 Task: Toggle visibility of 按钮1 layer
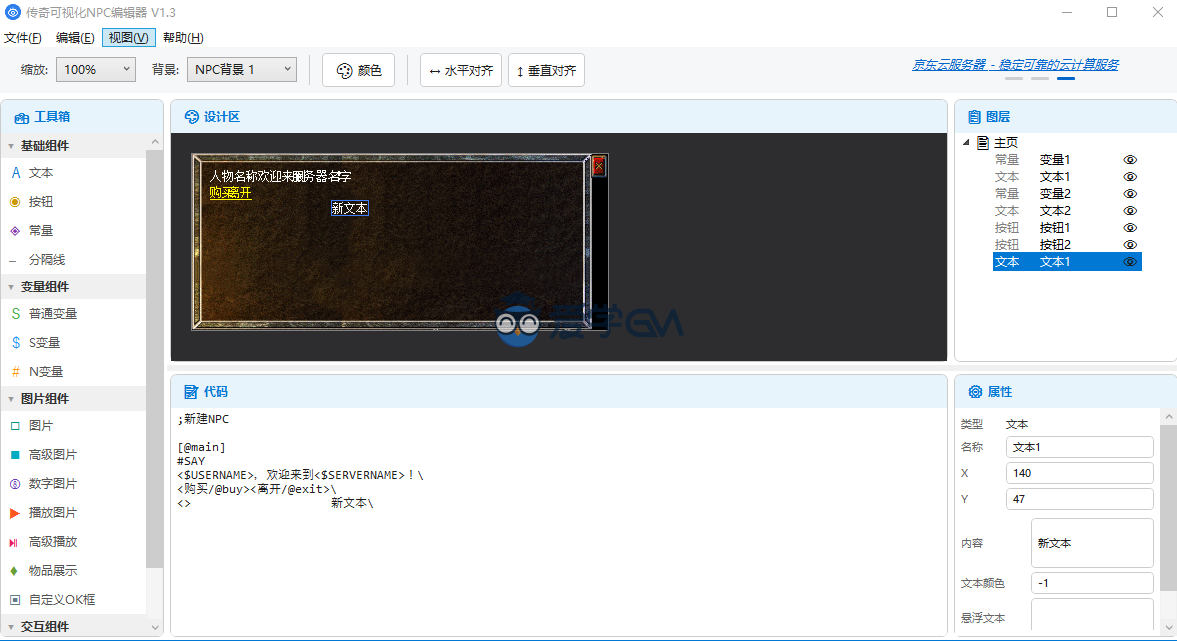(x=1130, y=228)
